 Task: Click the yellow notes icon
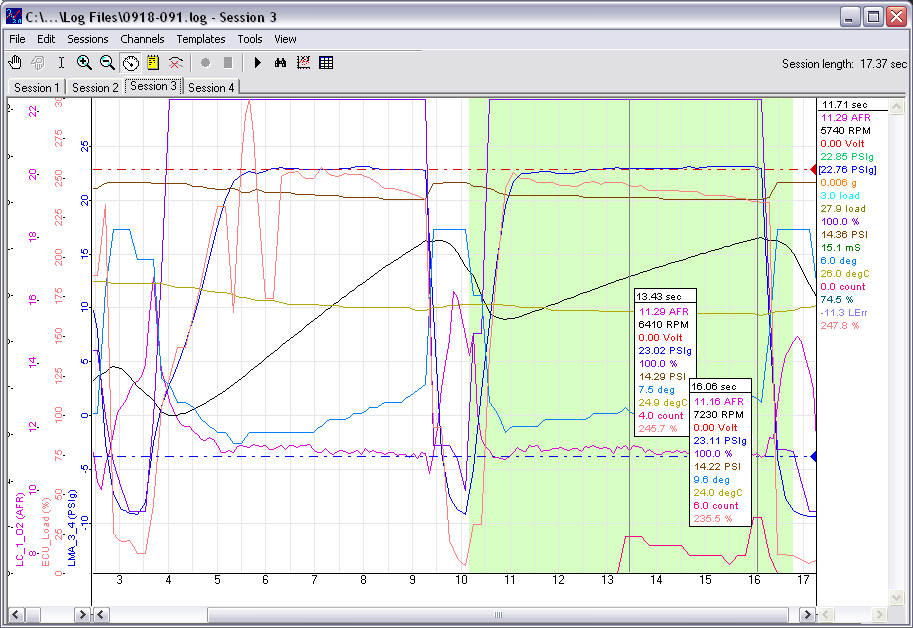(153, 62)
